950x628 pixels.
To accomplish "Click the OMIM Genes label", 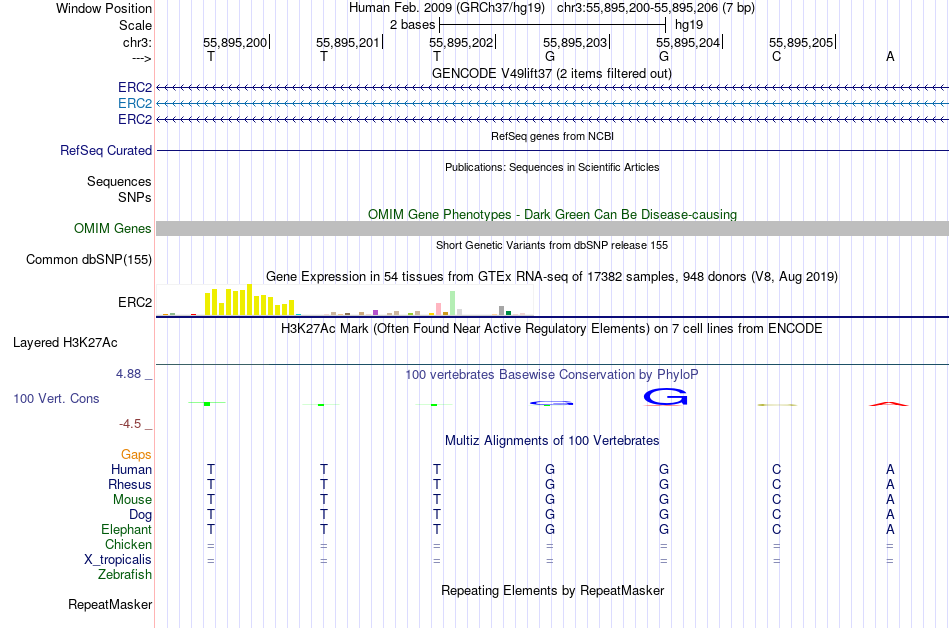I will [112, 228].
